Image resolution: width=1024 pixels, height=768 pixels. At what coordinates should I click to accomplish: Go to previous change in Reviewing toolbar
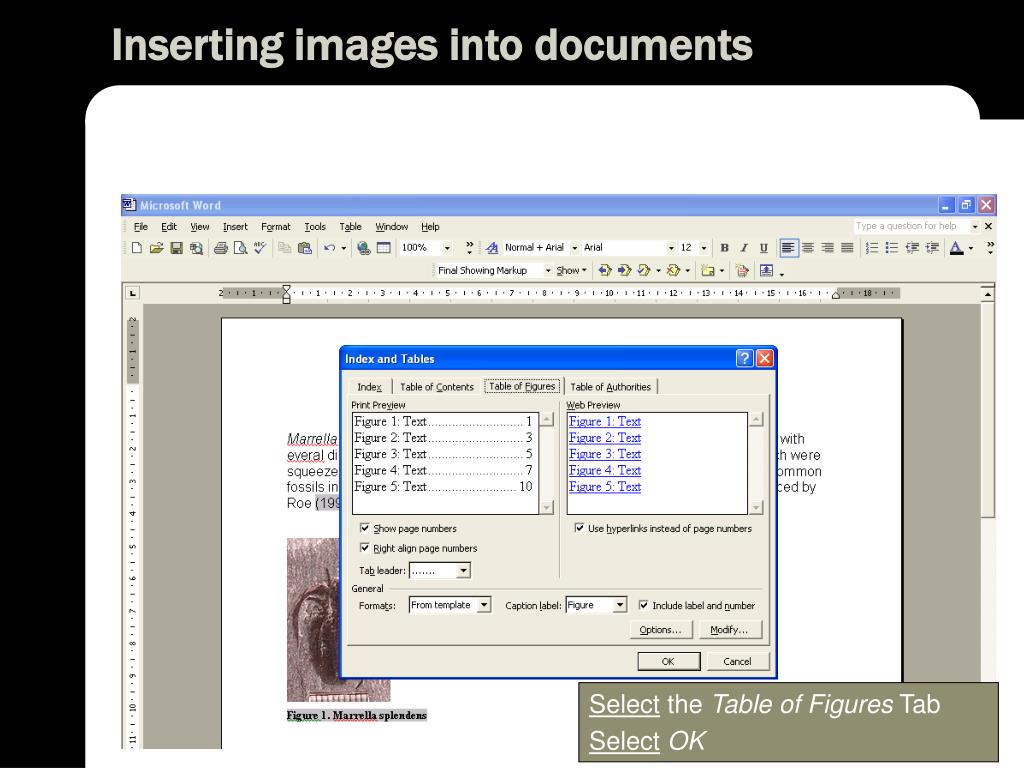605,270
